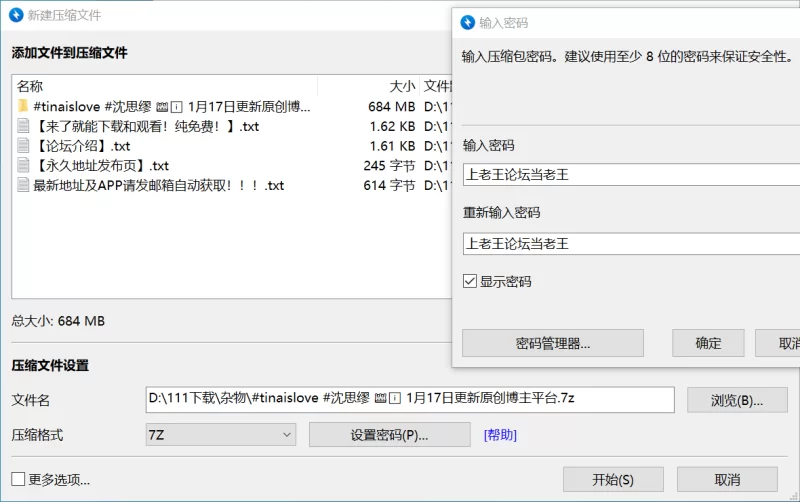
Task: Select 最新地址及APP请发邮箱自动获取！！！.txt
Action: tap(159, 185)
